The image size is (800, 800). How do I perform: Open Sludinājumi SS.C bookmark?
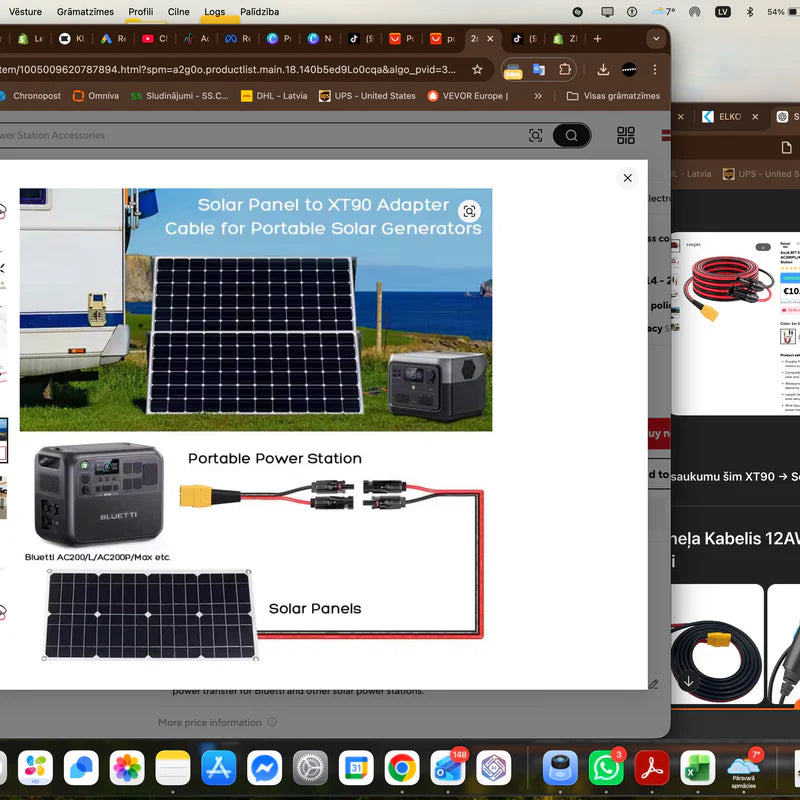(180, 96)
